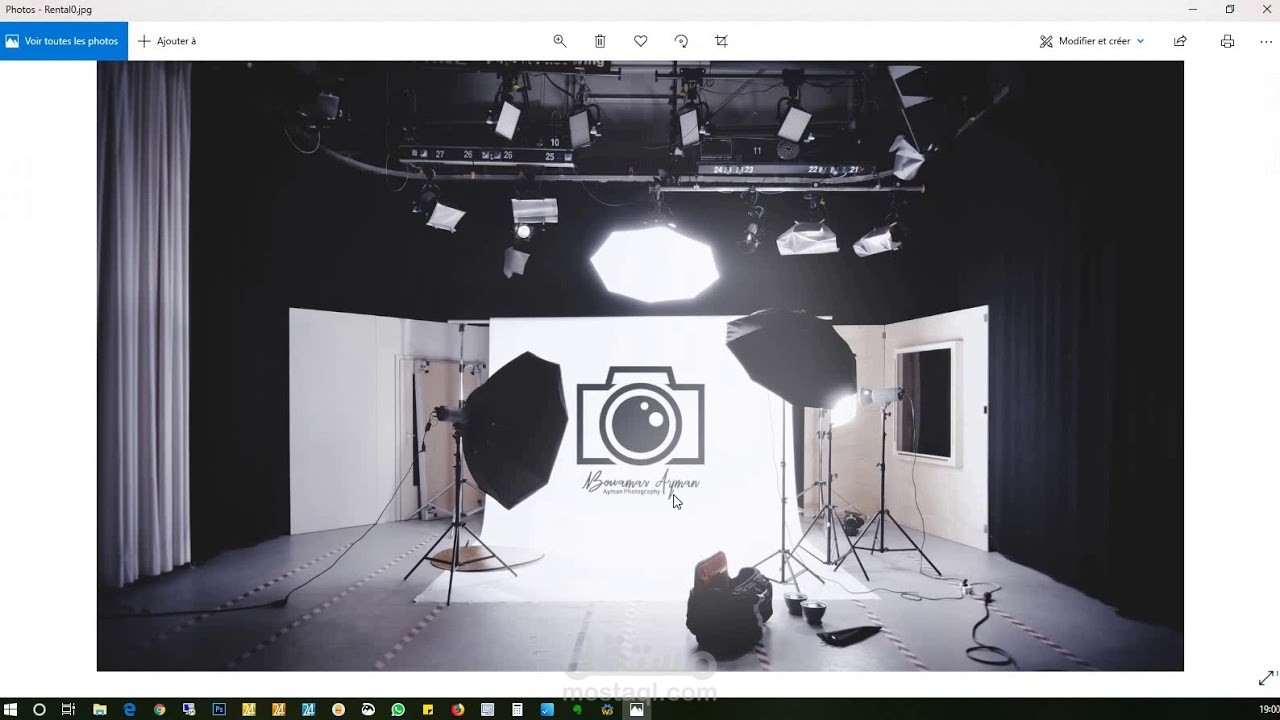
Task: Share the photo using the share icon
Action: coord(1180,41)
